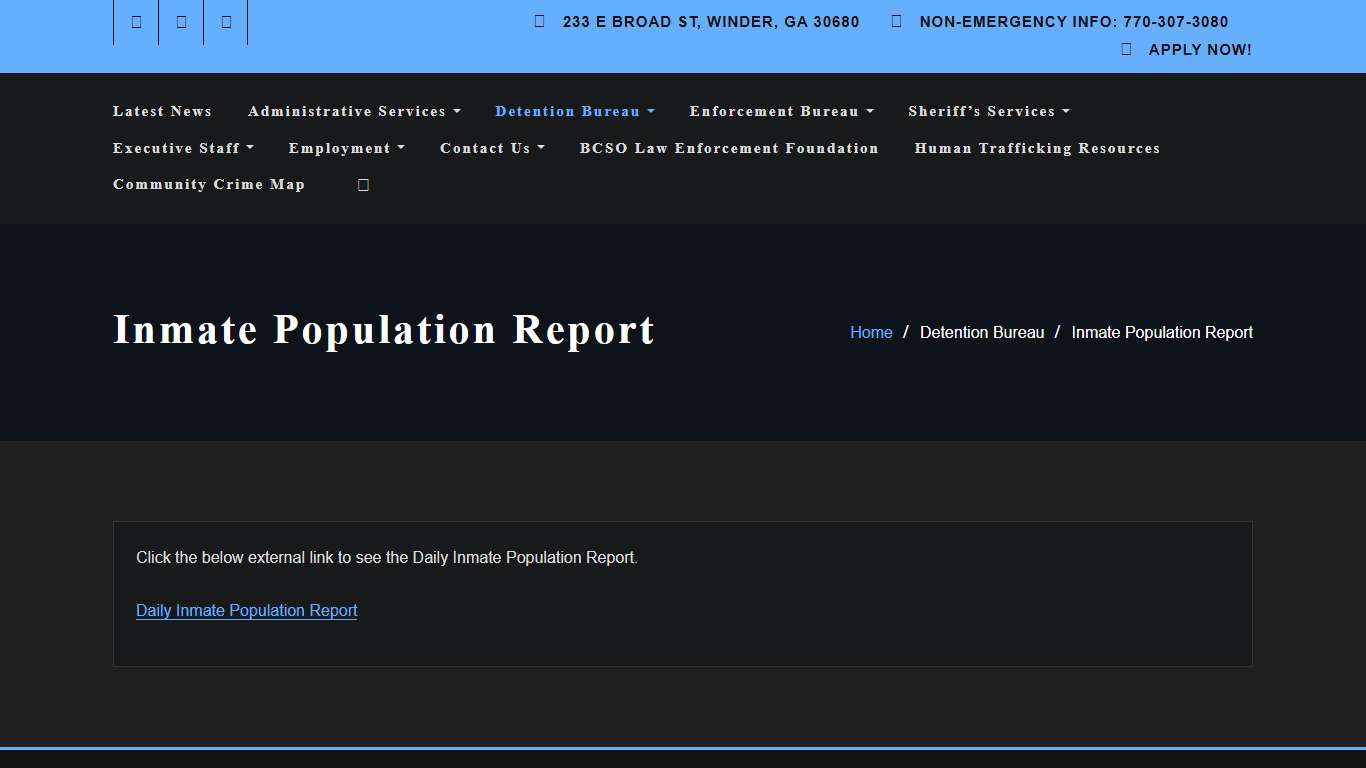
Task: Navigate to Human Trafficking Resources
Action: [x=1037, y=148]
